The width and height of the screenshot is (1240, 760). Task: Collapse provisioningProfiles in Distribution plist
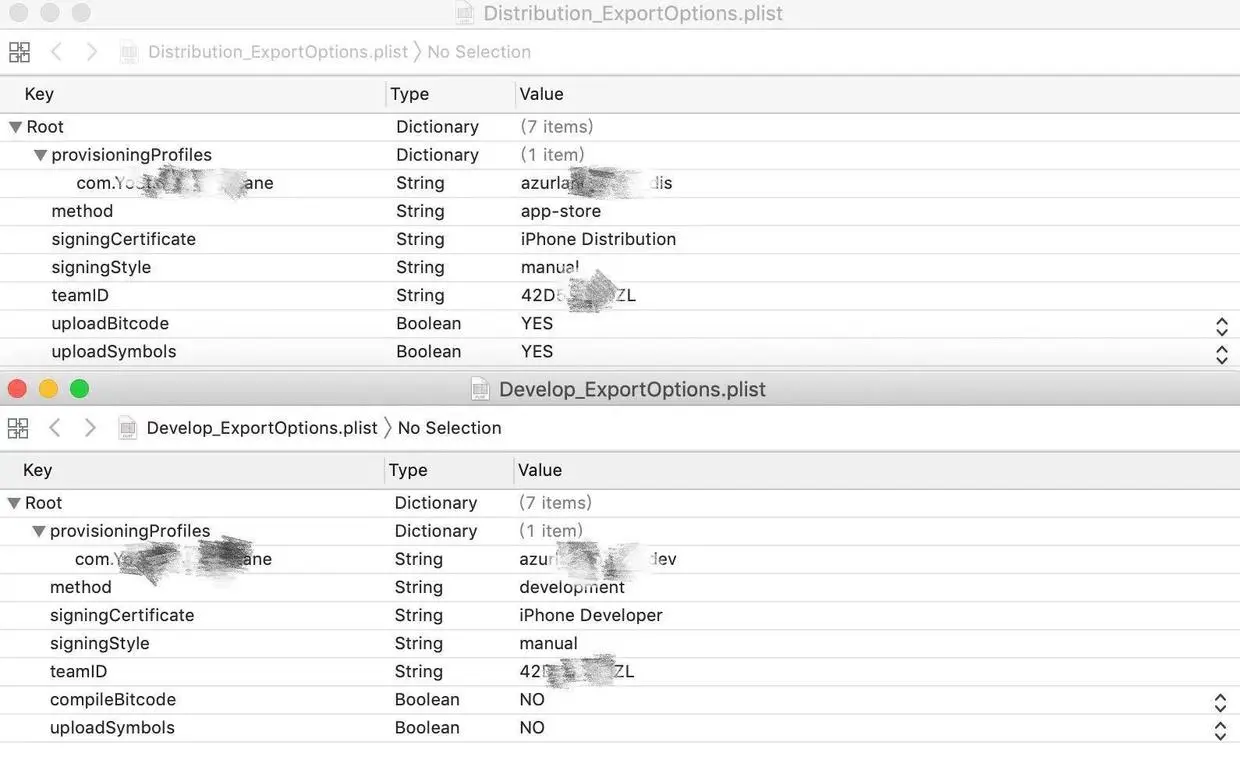40,155
